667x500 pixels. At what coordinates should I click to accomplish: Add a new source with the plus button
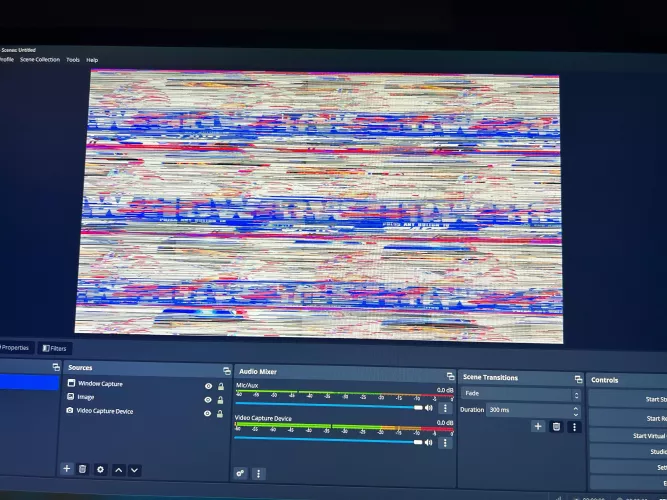67,469
